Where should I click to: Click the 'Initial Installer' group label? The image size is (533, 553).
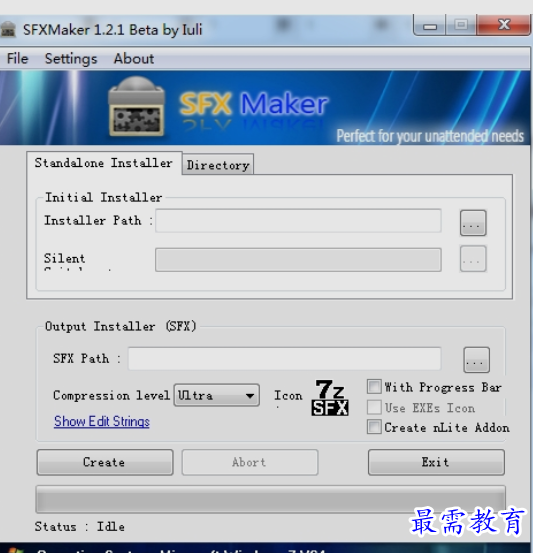(104, 198)
